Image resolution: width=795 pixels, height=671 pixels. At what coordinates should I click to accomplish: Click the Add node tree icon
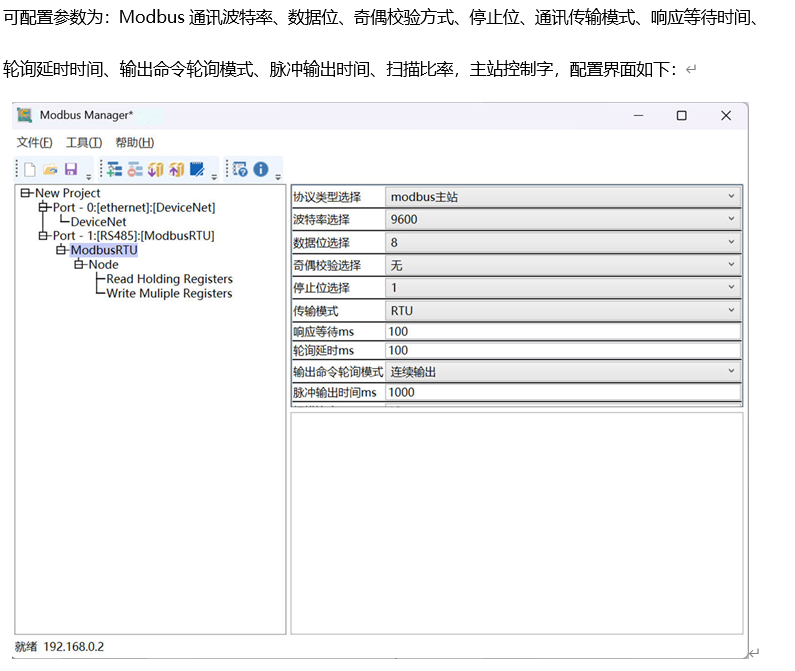[x=115, y=169]
